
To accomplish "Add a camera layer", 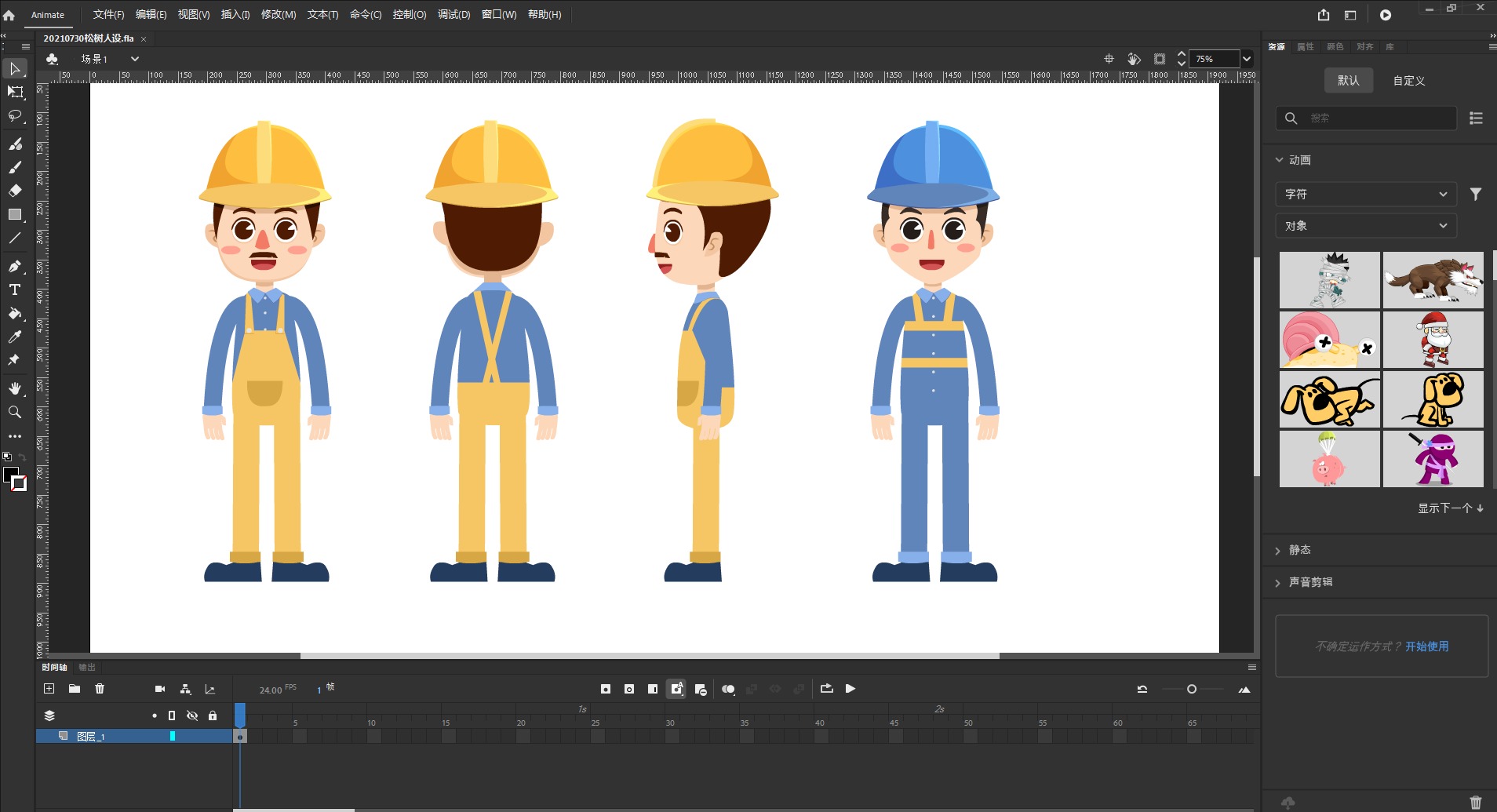I will point(160,689).
